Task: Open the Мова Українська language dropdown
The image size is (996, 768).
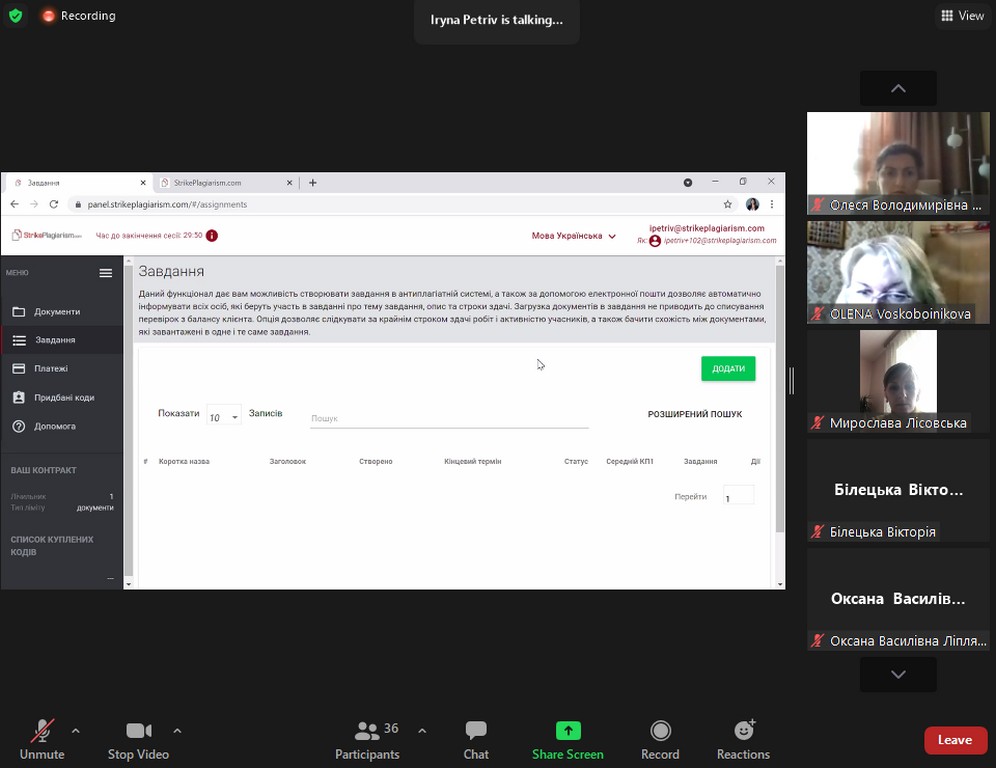Action: coord(574,236)
